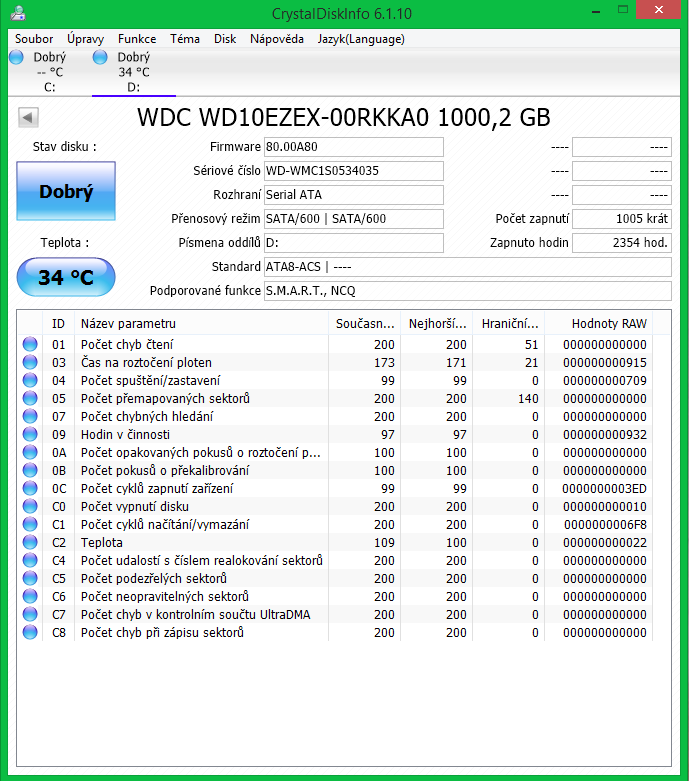Click status orb for row C1 načítání/vymazání
This screenshot has width=689, height=781.
coord(30,524)
